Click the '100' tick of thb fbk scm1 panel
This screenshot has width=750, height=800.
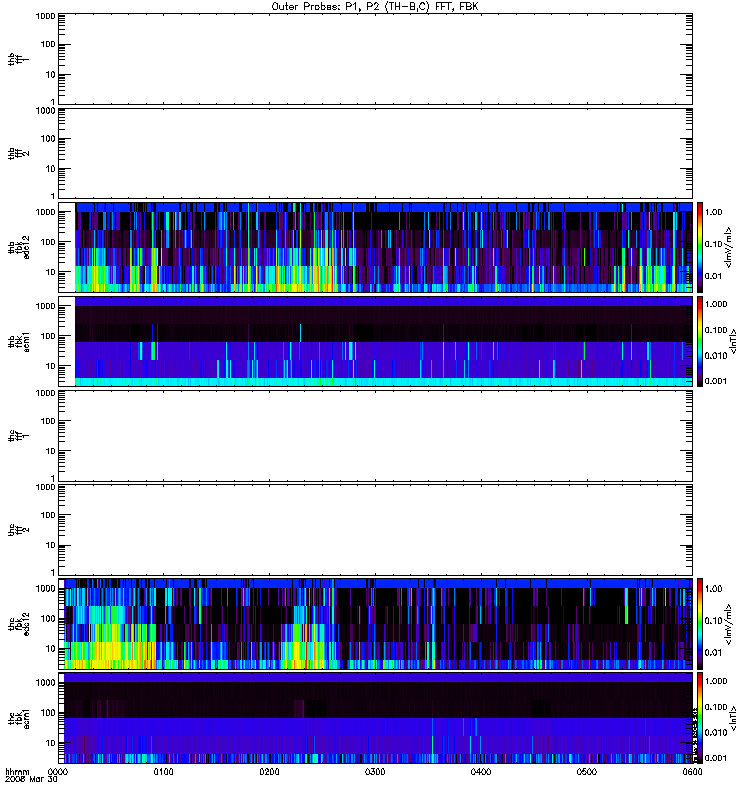48,336
